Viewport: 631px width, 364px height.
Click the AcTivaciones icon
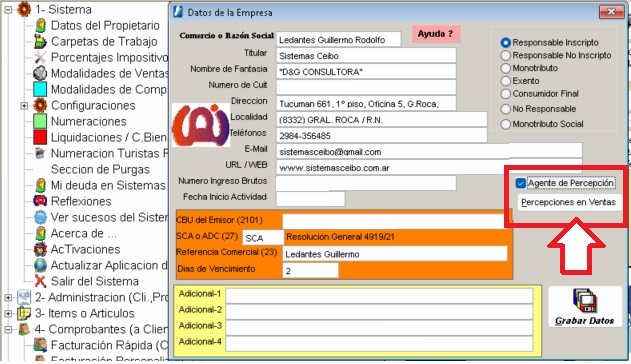click(x=40, y=249)
